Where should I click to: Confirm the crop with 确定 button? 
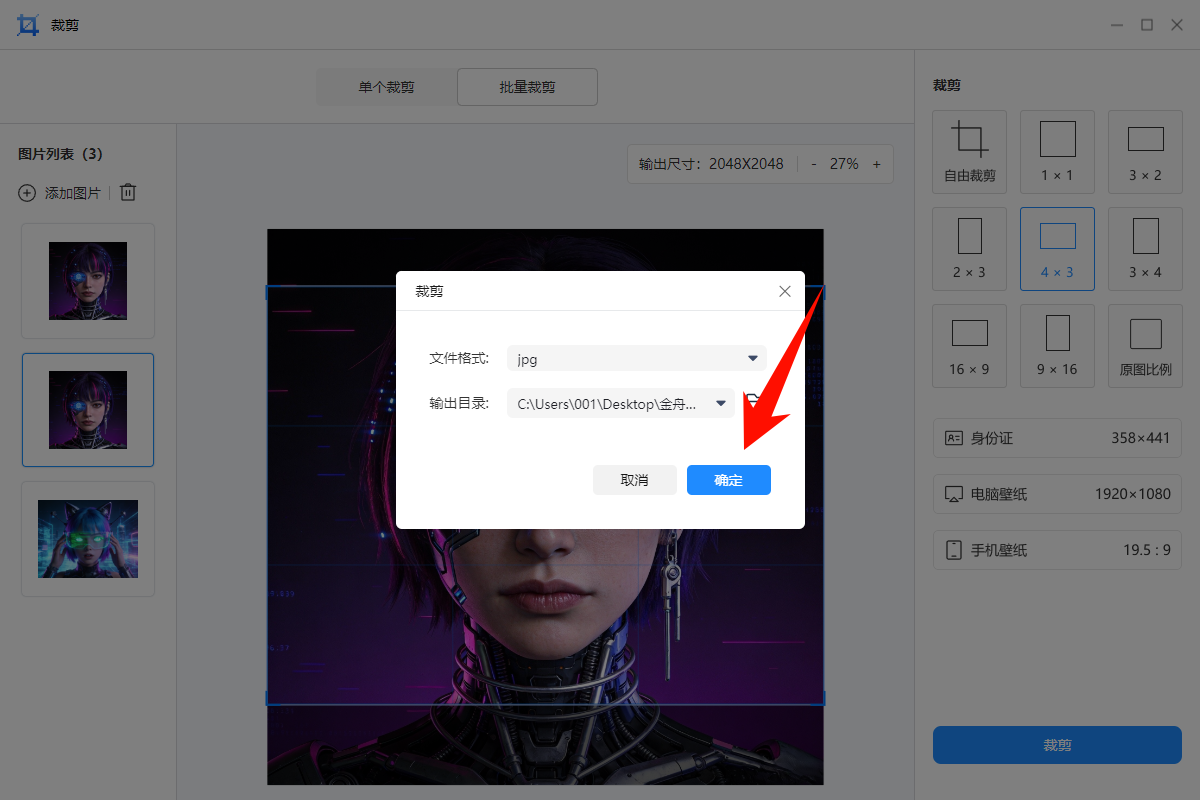point(728,480)
